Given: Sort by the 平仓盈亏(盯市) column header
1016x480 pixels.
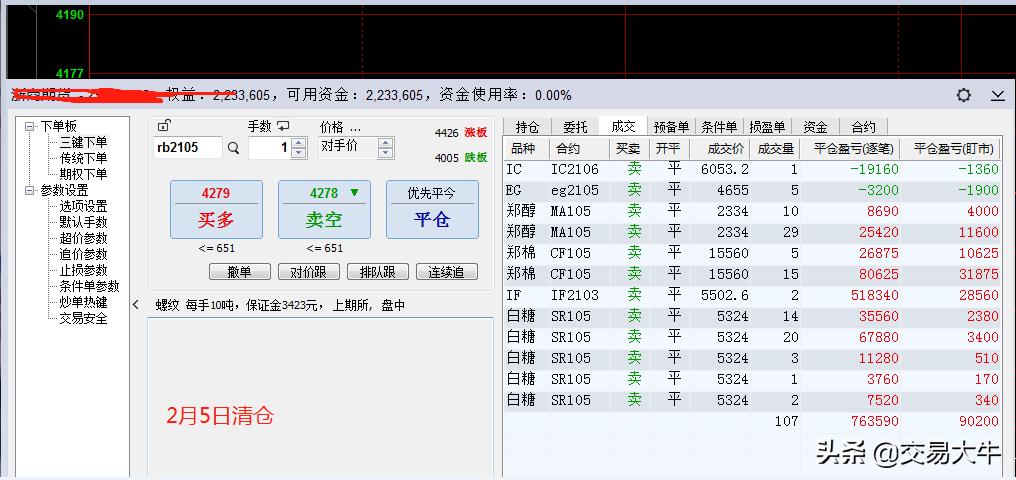Looking at the screenshot, I should [951, 148].
